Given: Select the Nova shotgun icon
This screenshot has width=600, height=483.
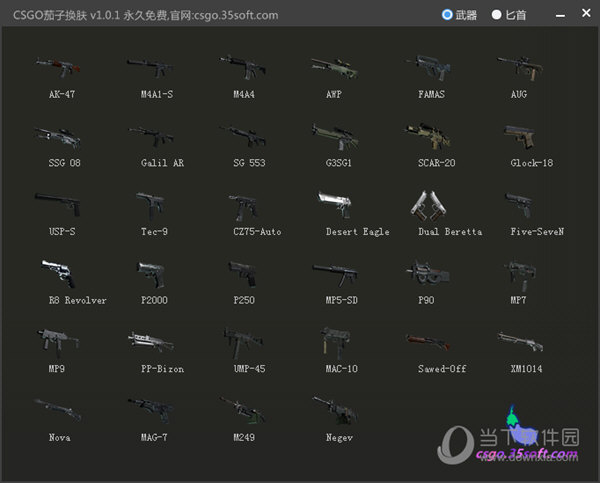Looking at the screenshot, I should 58,410.
